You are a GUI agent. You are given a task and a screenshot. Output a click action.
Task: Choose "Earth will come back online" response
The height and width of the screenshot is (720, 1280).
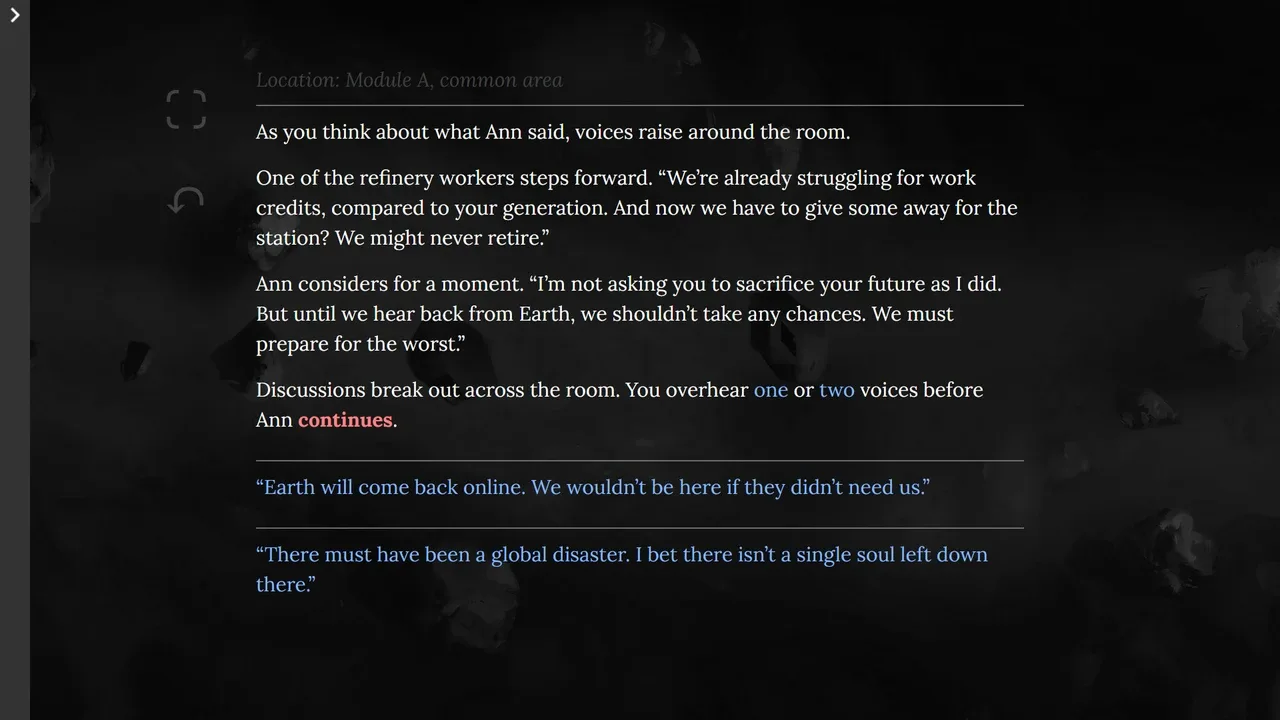coord(592,488)
